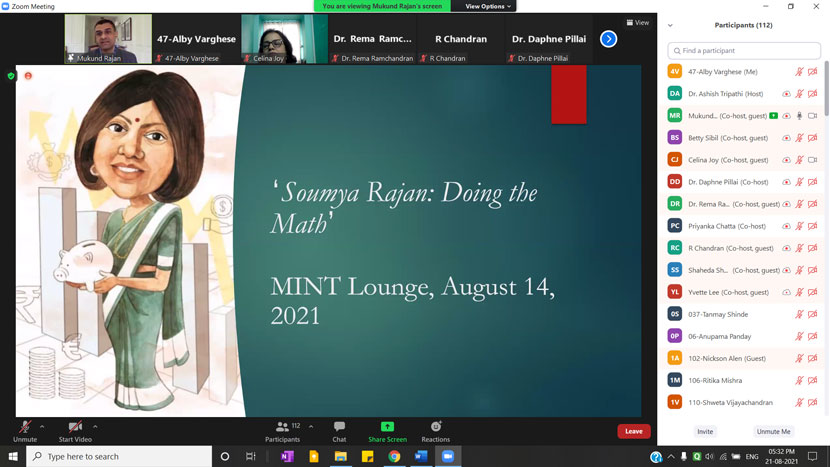Click camera icon for Celina Joy row
The image size is (830, 467).
(x=813, y=160)
